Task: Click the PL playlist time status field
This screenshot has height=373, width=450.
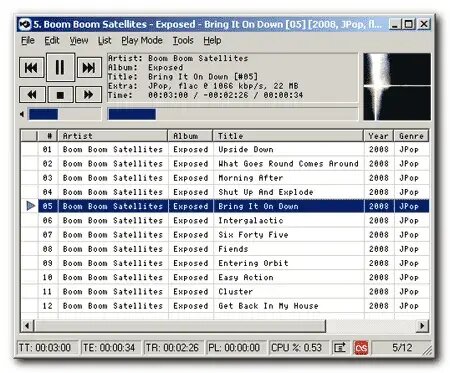Action: [236, 348]
